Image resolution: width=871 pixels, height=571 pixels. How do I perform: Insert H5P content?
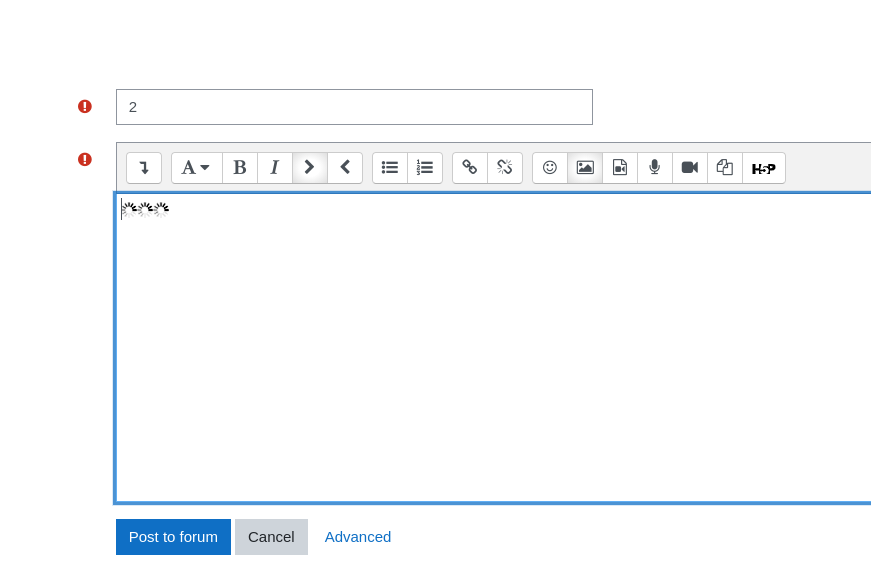click(x=764, y=168)
